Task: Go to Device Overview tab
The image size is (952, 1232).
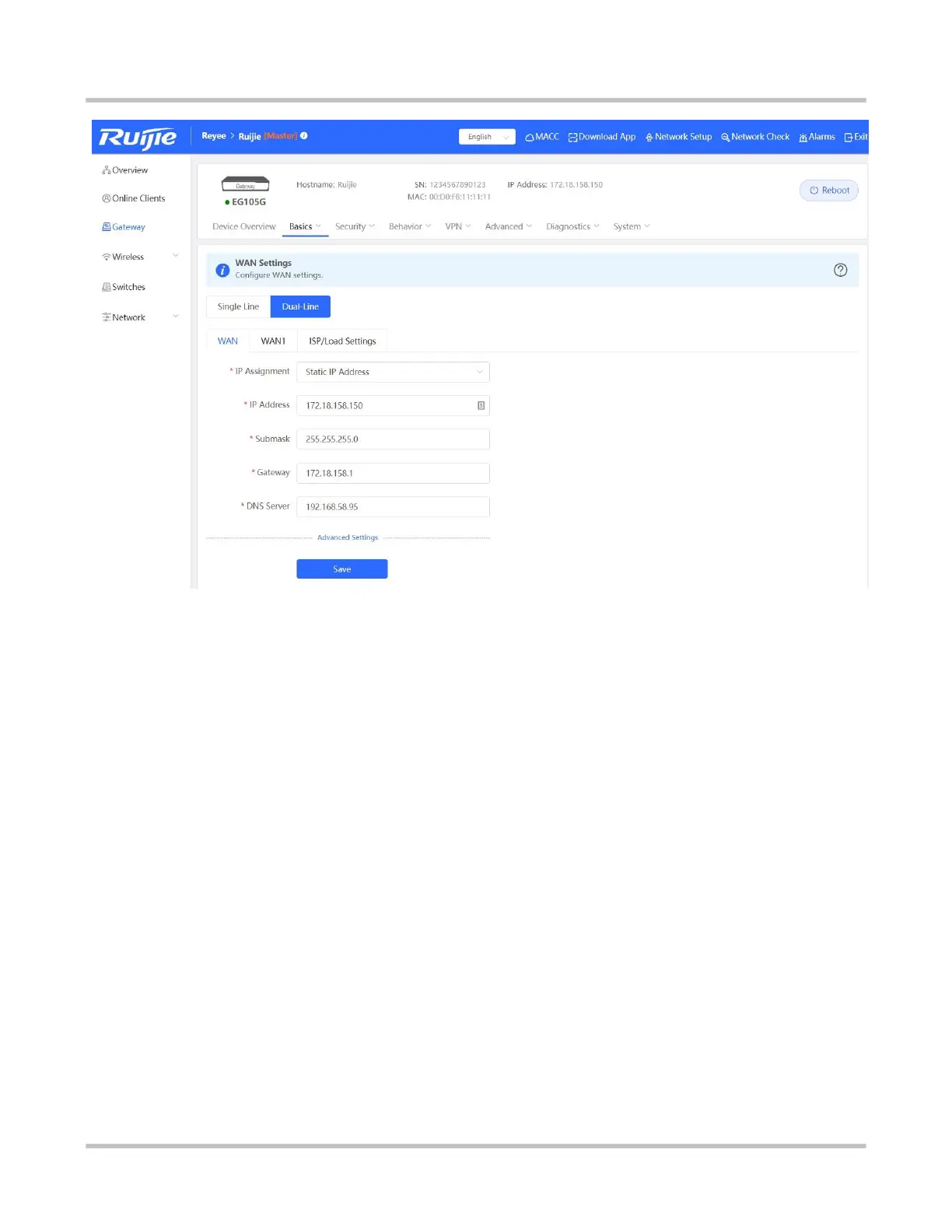Action: [x=244, y=226]
